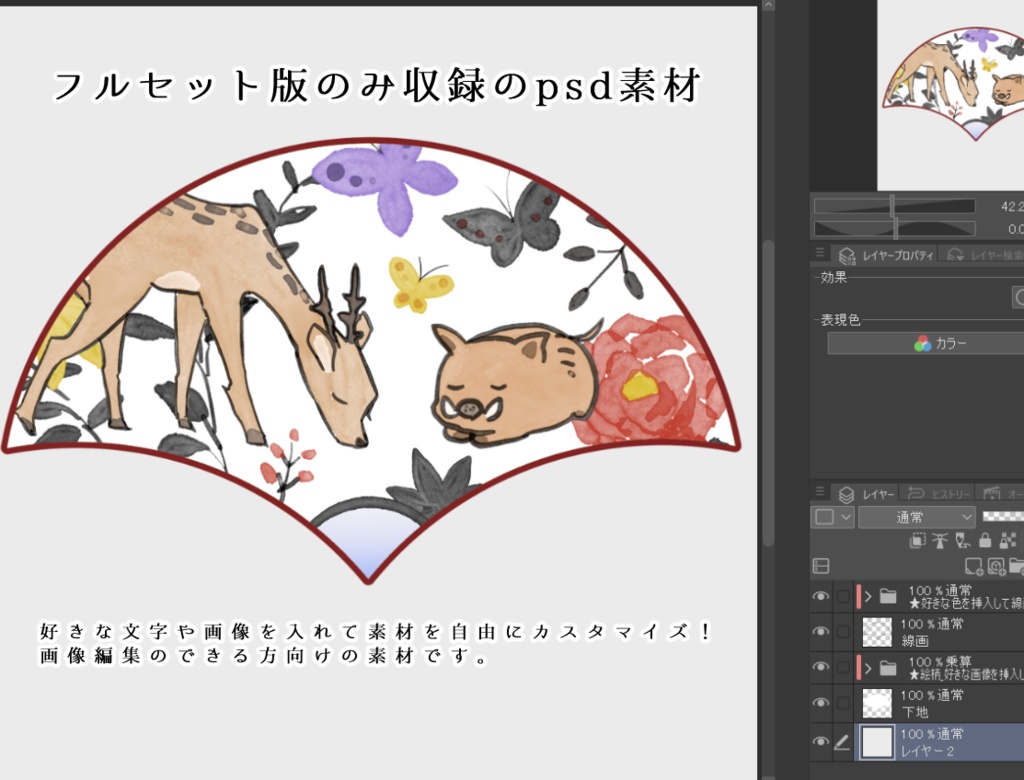Image resolution: width=1024 pixels, height=780 pixels.
Task: Switch to the ヒストリー tab
Action: (937, 494)
